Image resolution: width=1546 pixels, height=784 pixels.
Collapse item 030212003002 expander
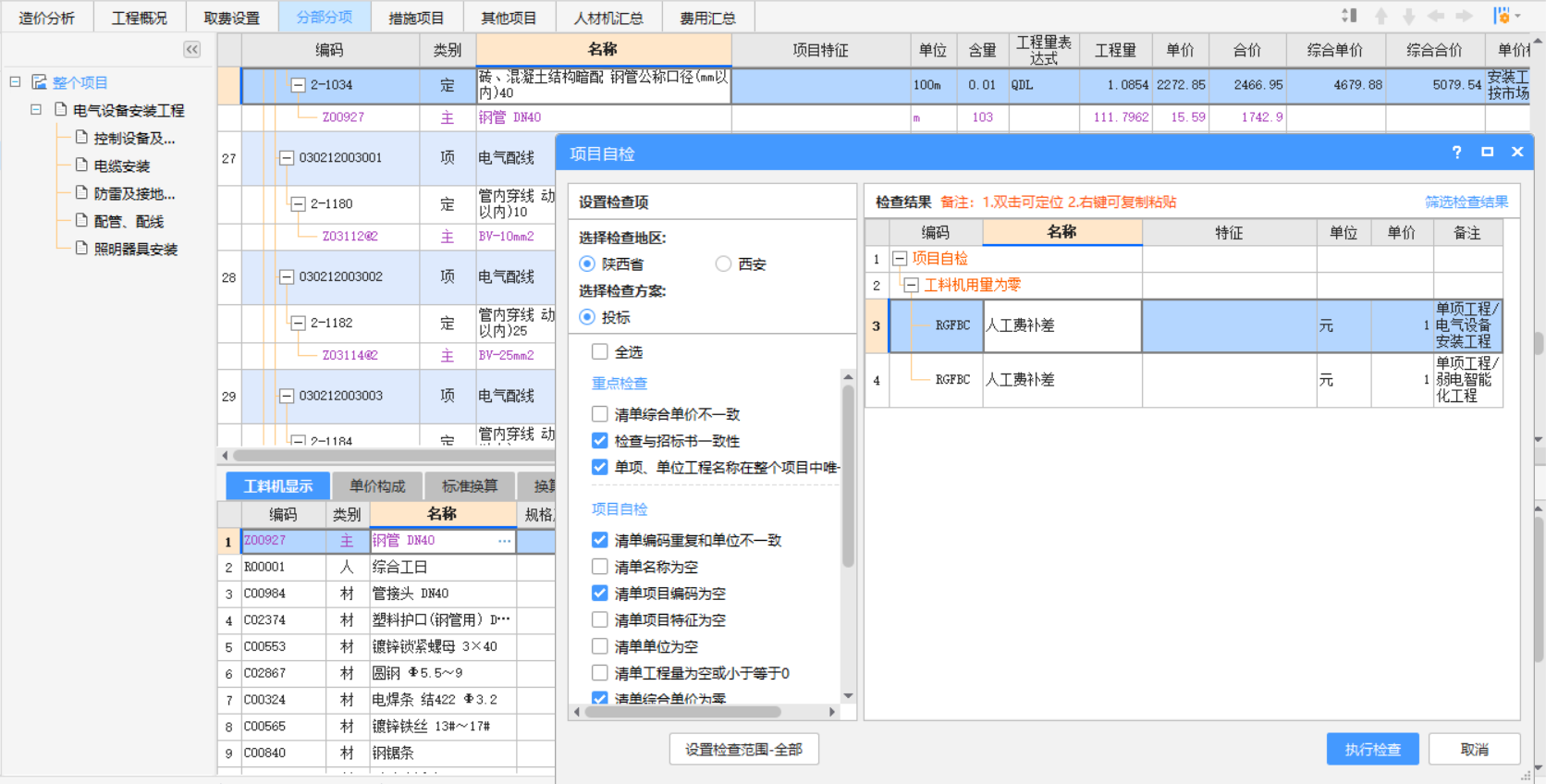point(287,276)
